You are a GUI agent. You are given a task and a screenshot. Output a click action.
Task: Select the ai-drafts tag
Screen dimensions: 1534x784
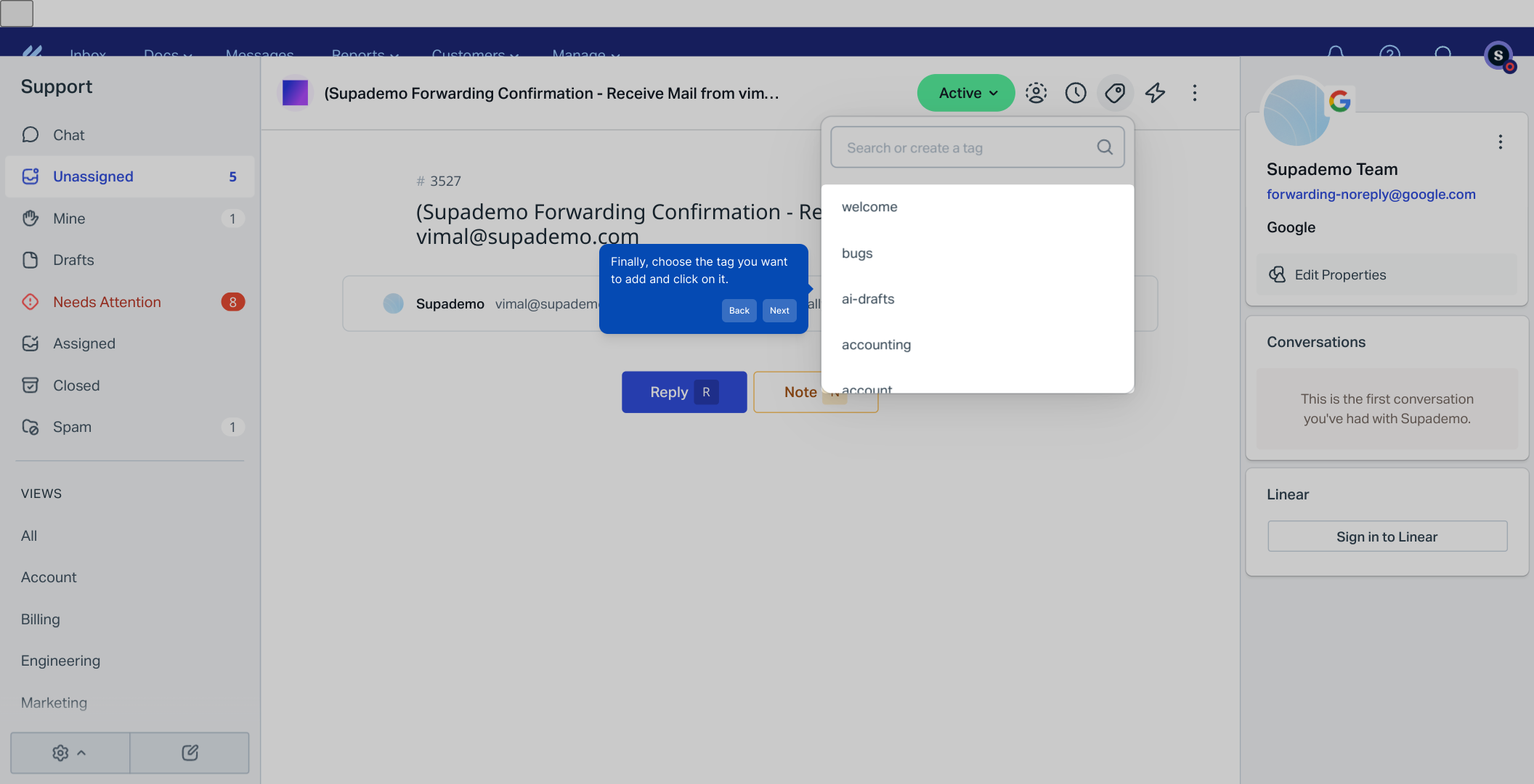coord(977,299)
